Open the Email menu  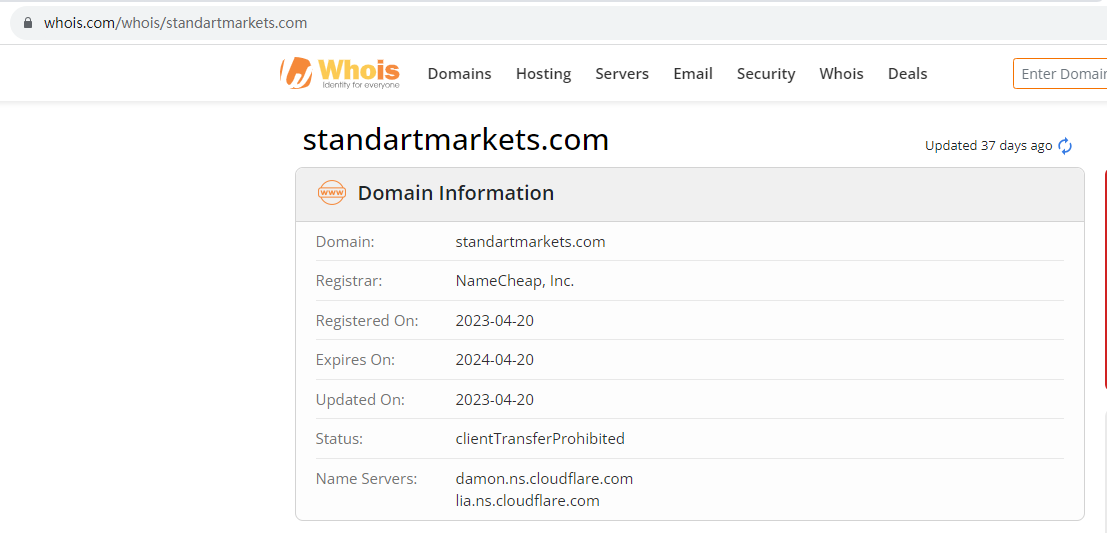(x=693, y=73)
